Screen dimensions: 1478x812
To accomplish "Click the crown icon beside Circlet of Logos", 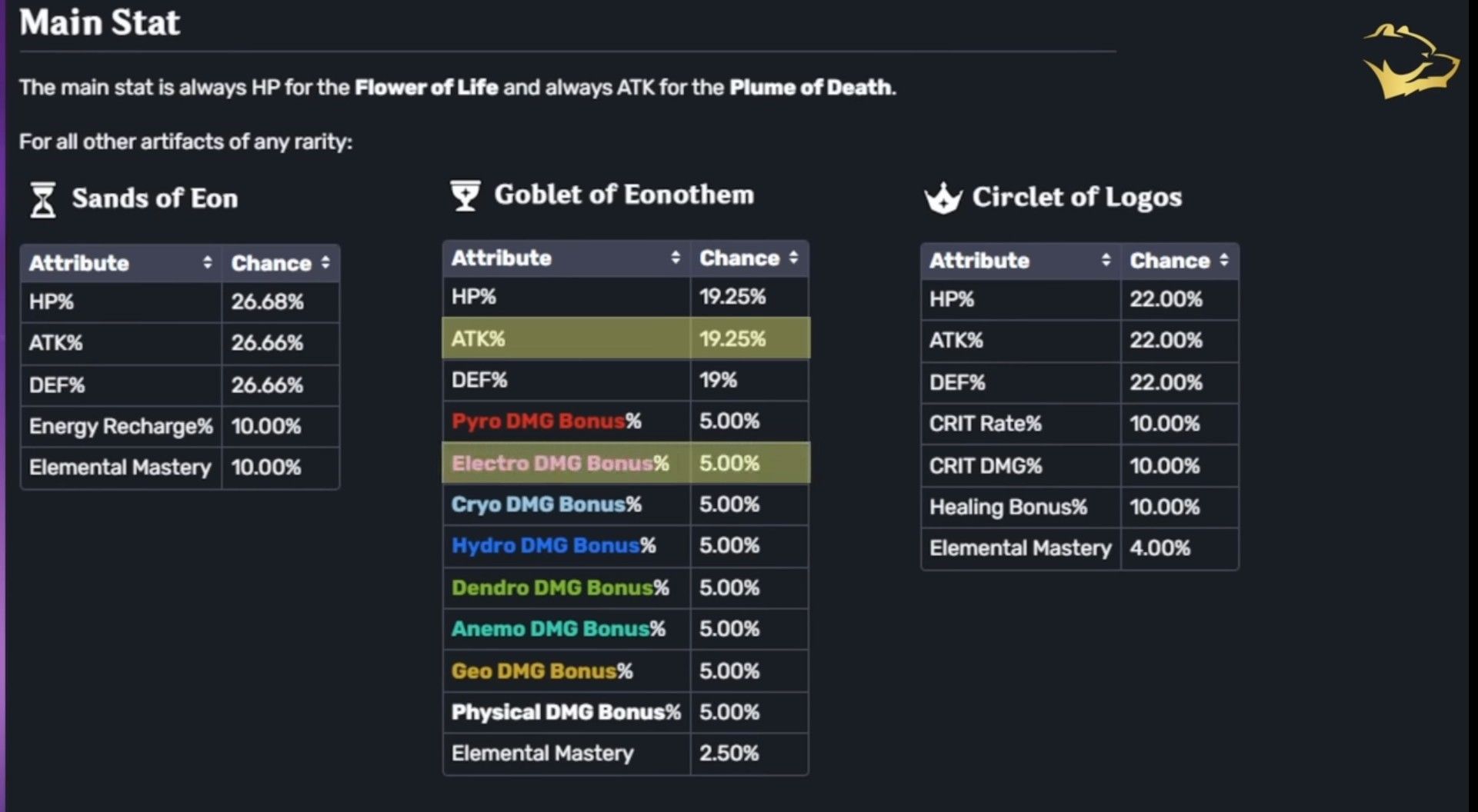I will (x=944, y=198).
